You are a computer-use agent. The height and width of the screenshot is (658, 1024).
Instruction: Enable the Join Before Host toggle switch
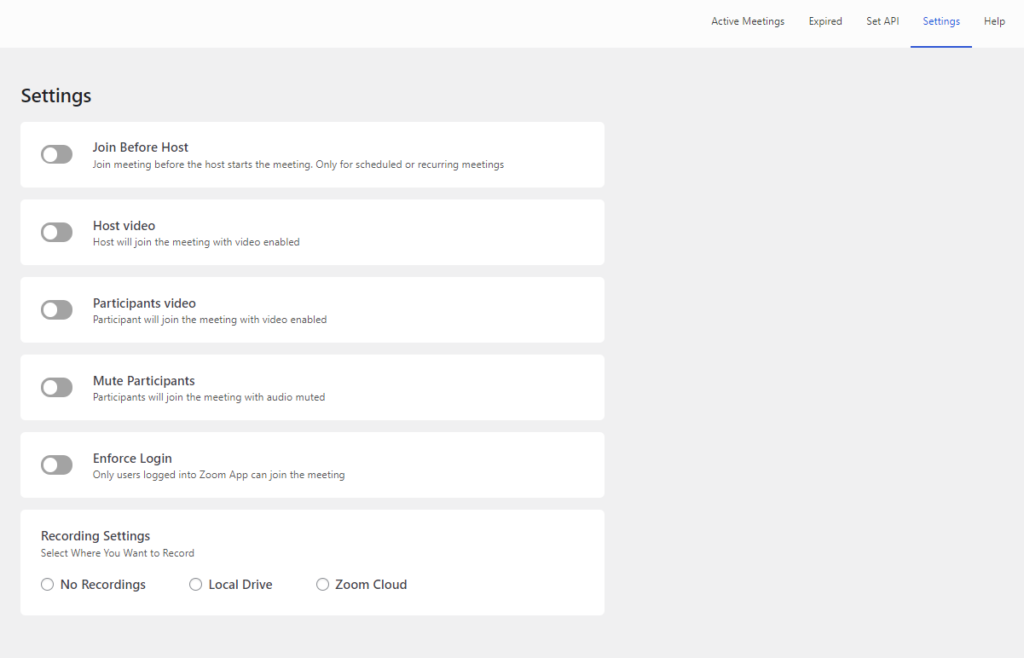click(x=57, y=154)
